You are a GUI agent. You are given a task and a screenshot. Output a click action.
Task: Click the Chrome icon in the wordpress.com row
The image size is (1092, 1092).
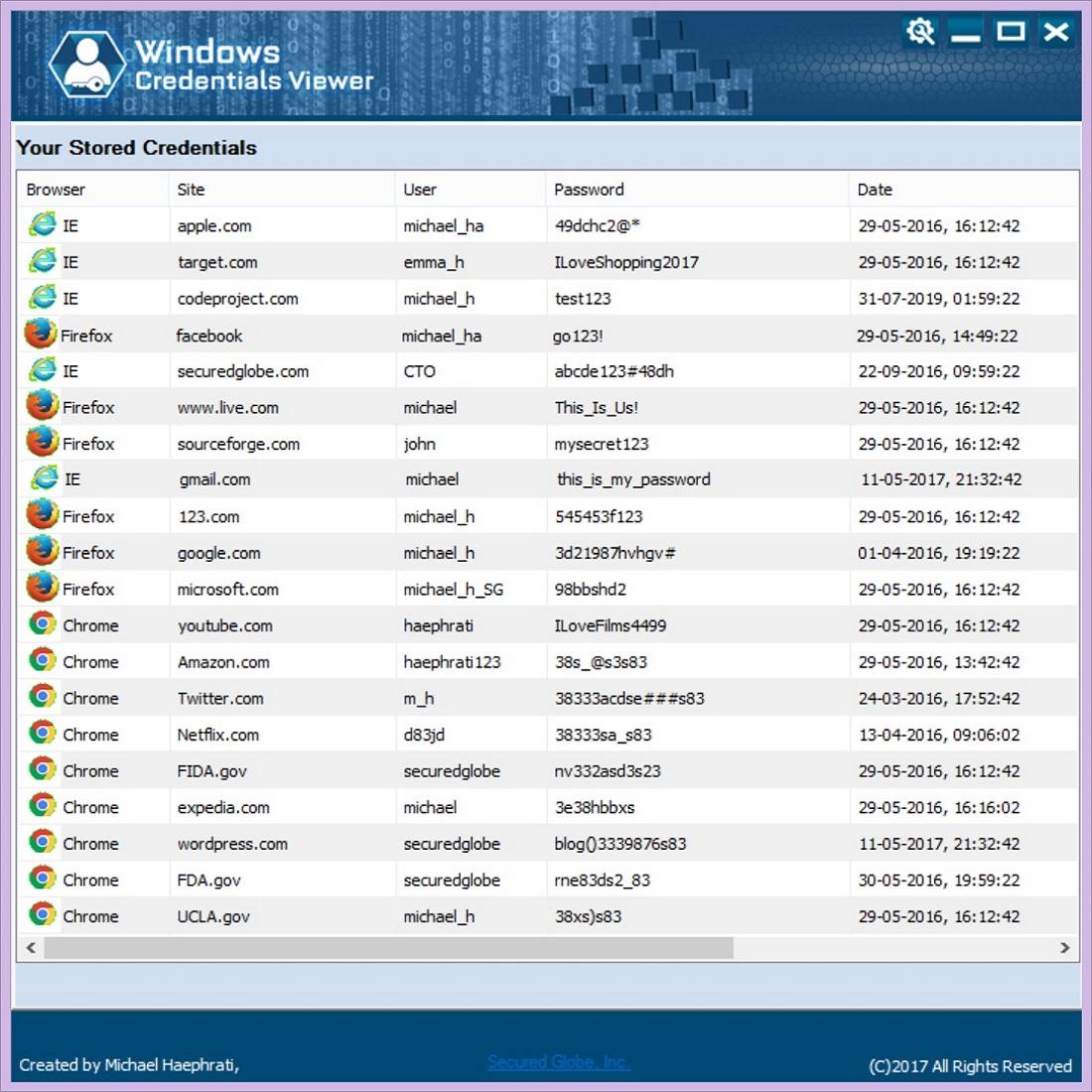pos(43,842)
